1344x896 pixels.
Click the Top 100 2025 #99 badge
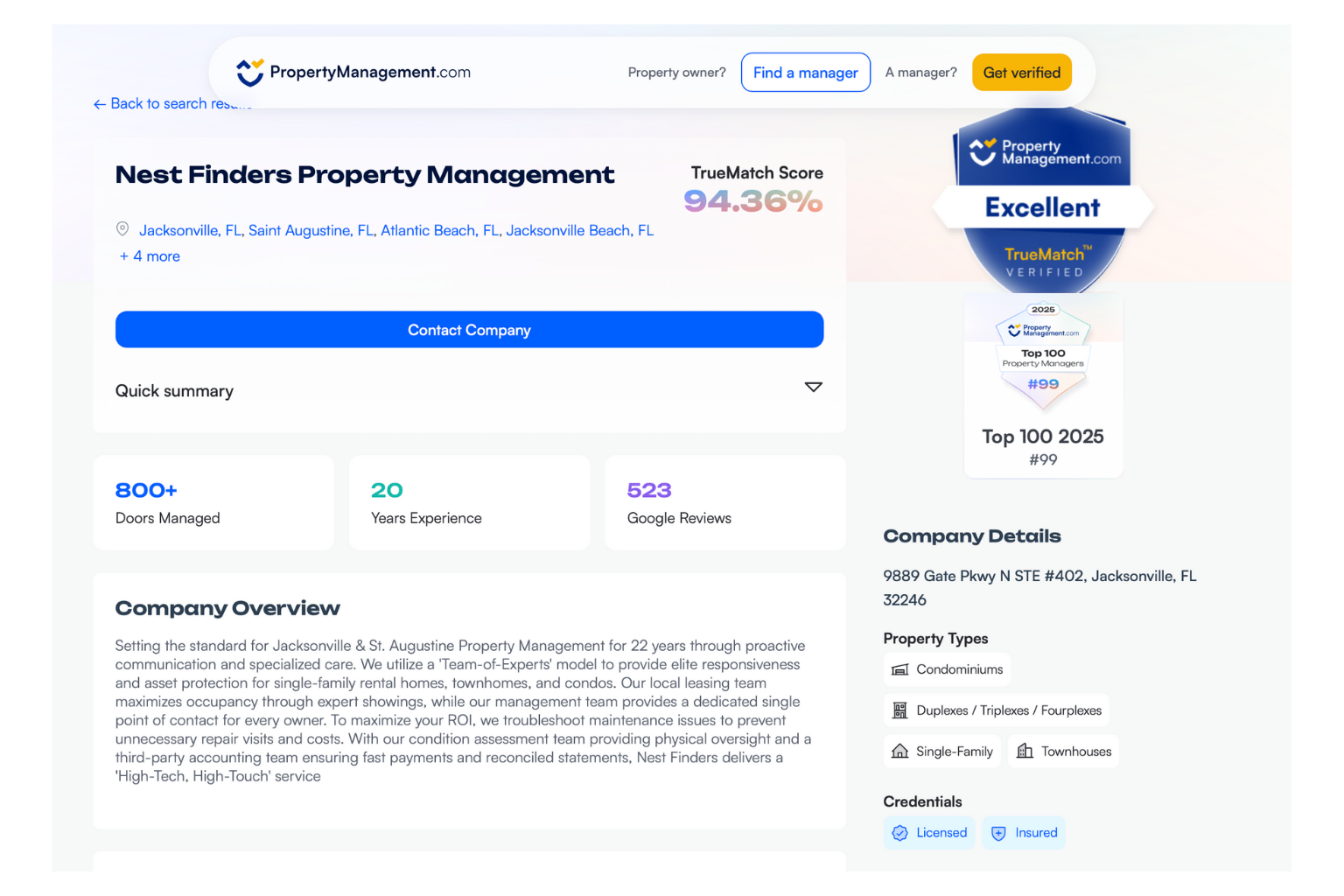(1043, 385)
